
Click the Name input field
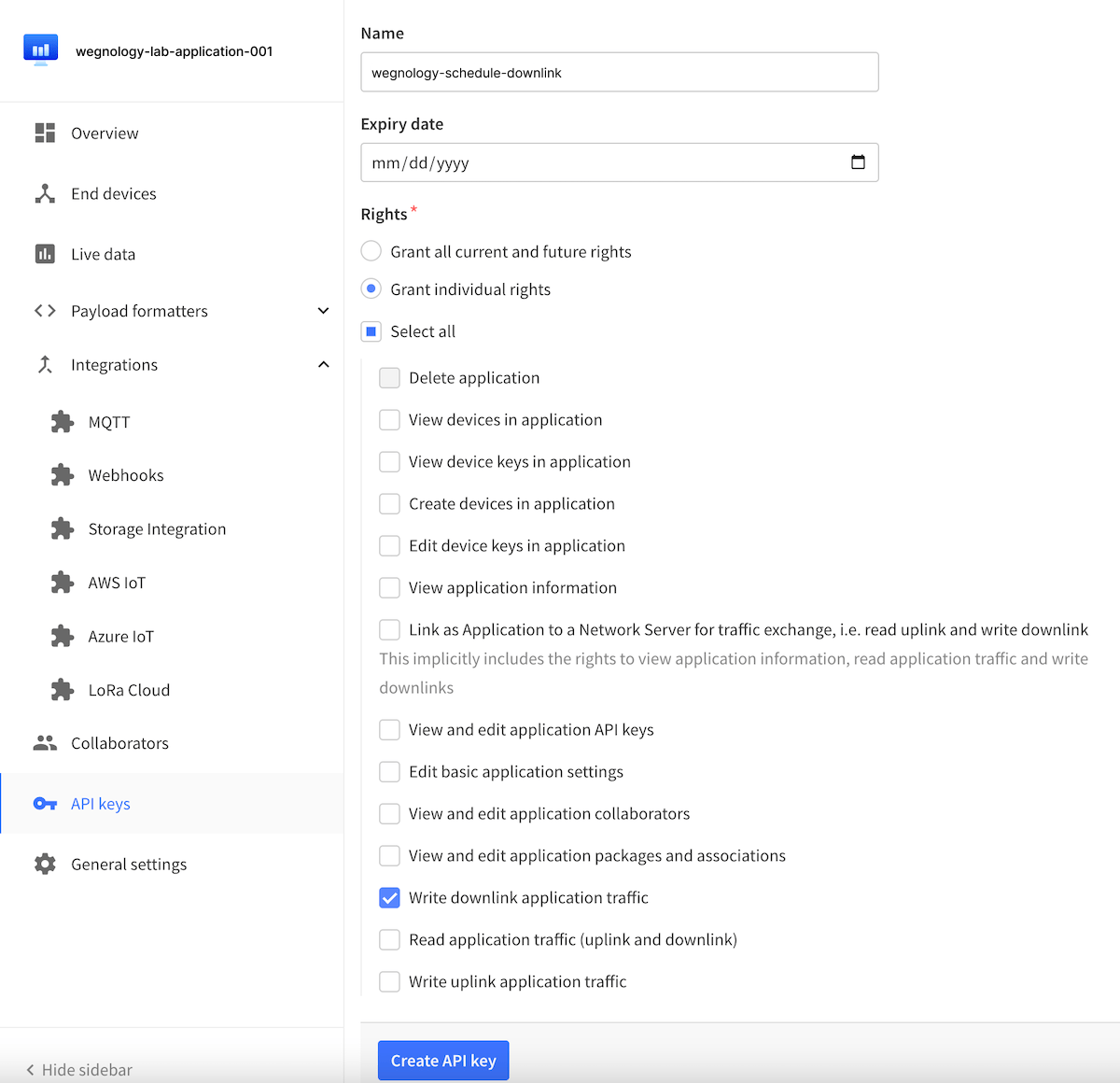click(620, 72)
